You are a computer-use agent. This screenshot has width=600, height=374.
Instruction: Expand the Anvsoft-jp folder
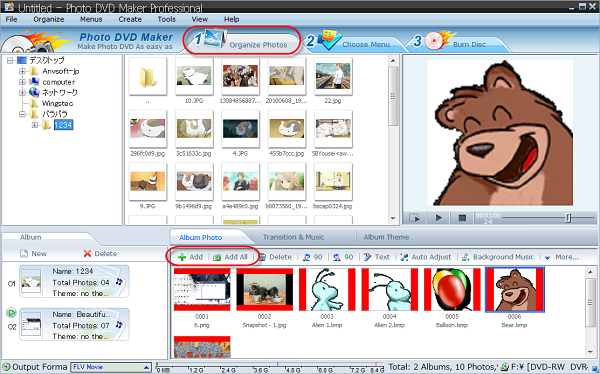coord(22,71)
